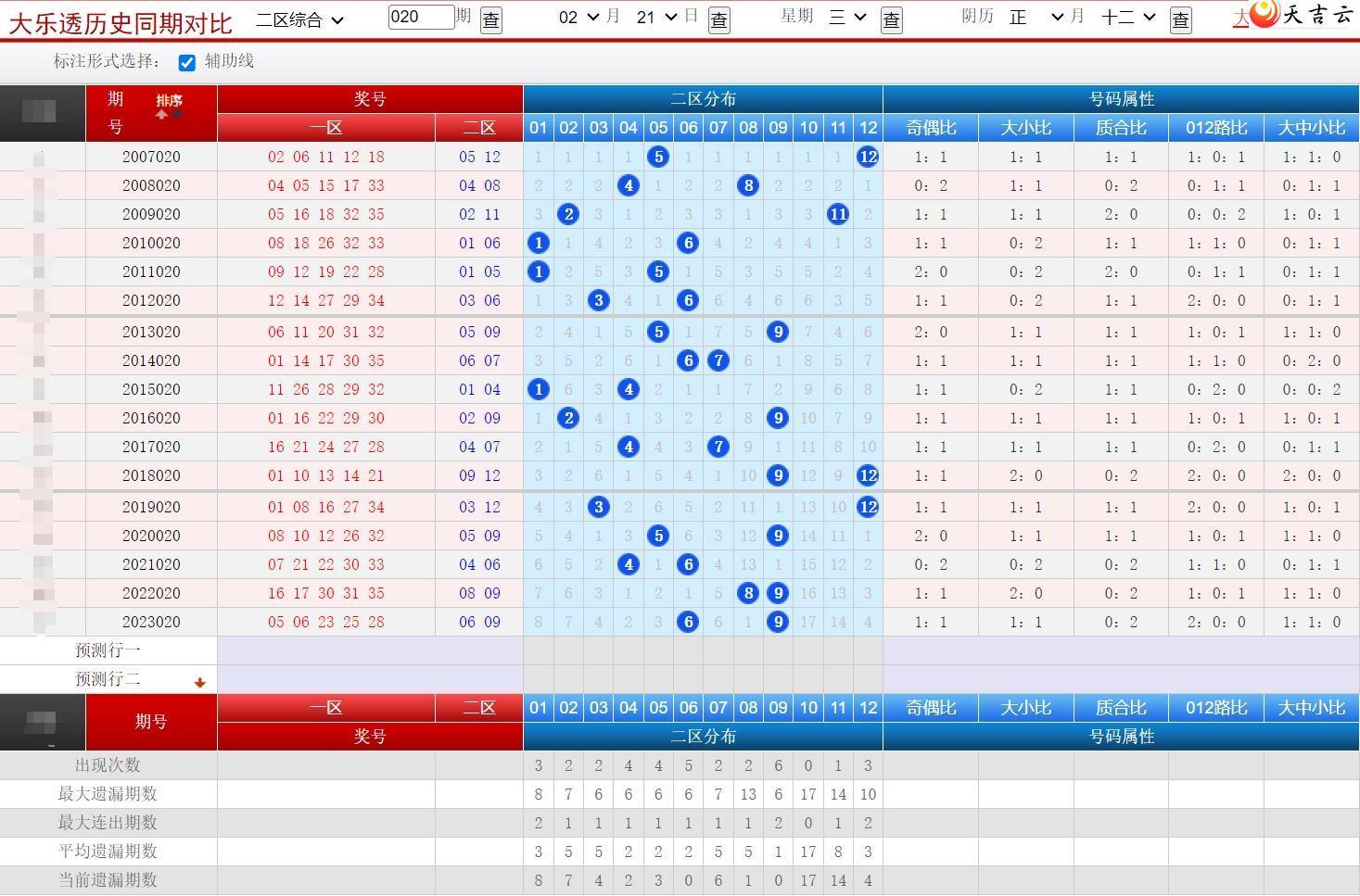Image resolution: width=1360 pixels, height=896 pixels.
Task: Click blue ball 3 in row 2012020
Action: pyautogui.click(x=599, y=300)
